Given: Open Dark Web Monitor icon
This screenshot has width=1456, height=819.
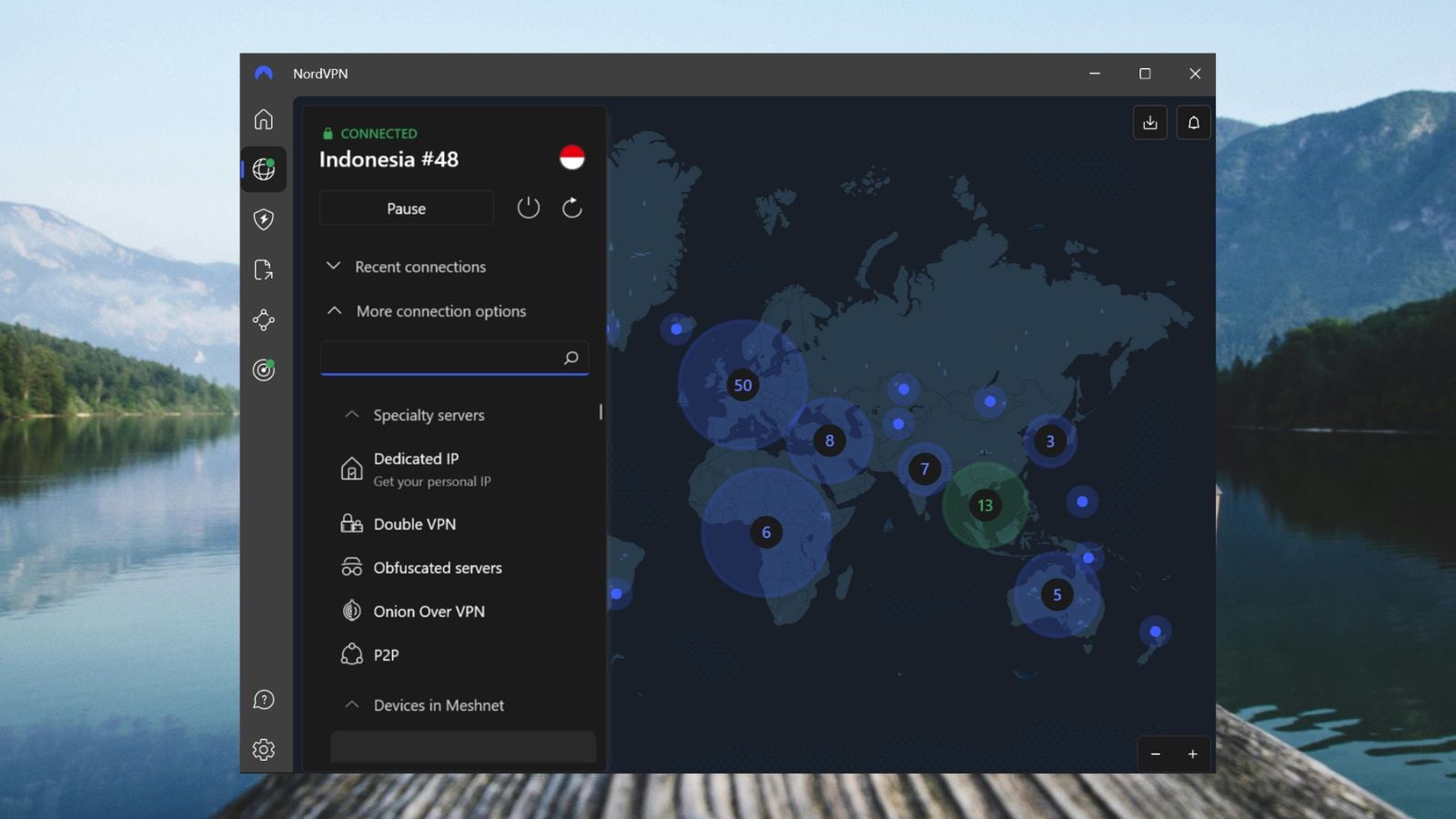Looking at the screenshot, I should [x=263, y=370].
